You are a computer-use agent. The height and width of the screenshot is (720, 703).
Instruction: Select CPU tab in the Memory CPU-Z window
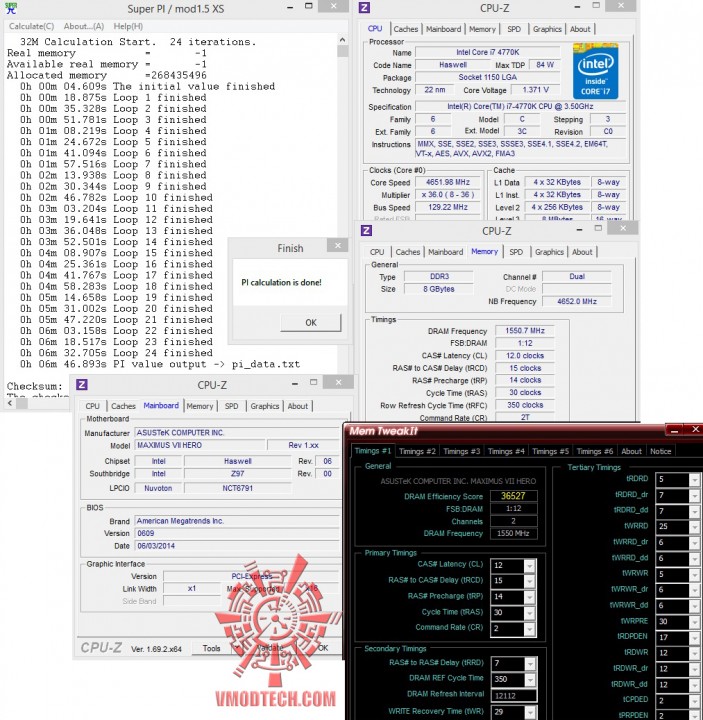point(377,252)
